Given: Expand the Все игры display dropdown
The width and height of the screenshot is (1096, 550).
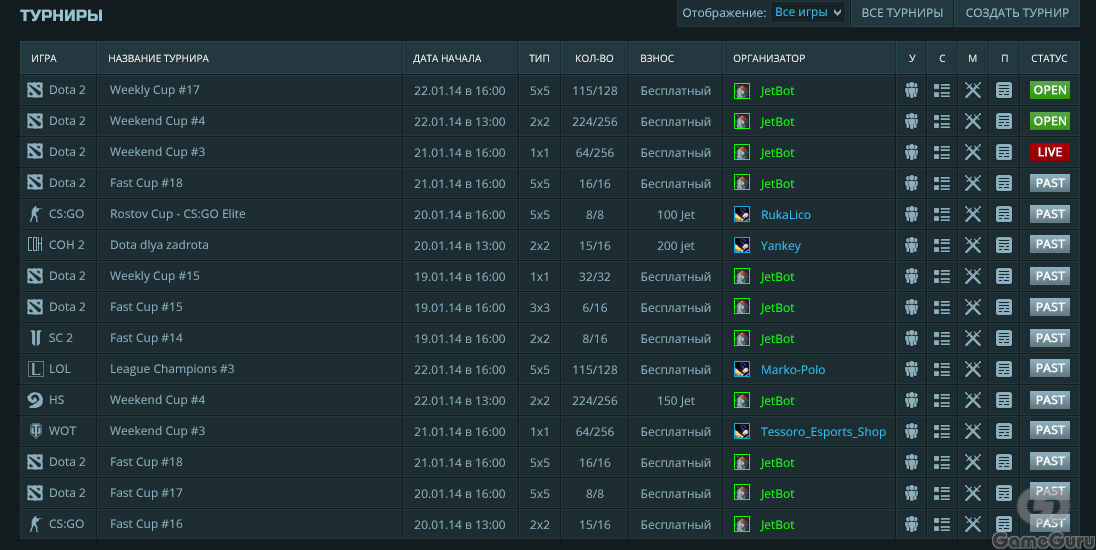Looking at the screenshot, I should point(807,13).
